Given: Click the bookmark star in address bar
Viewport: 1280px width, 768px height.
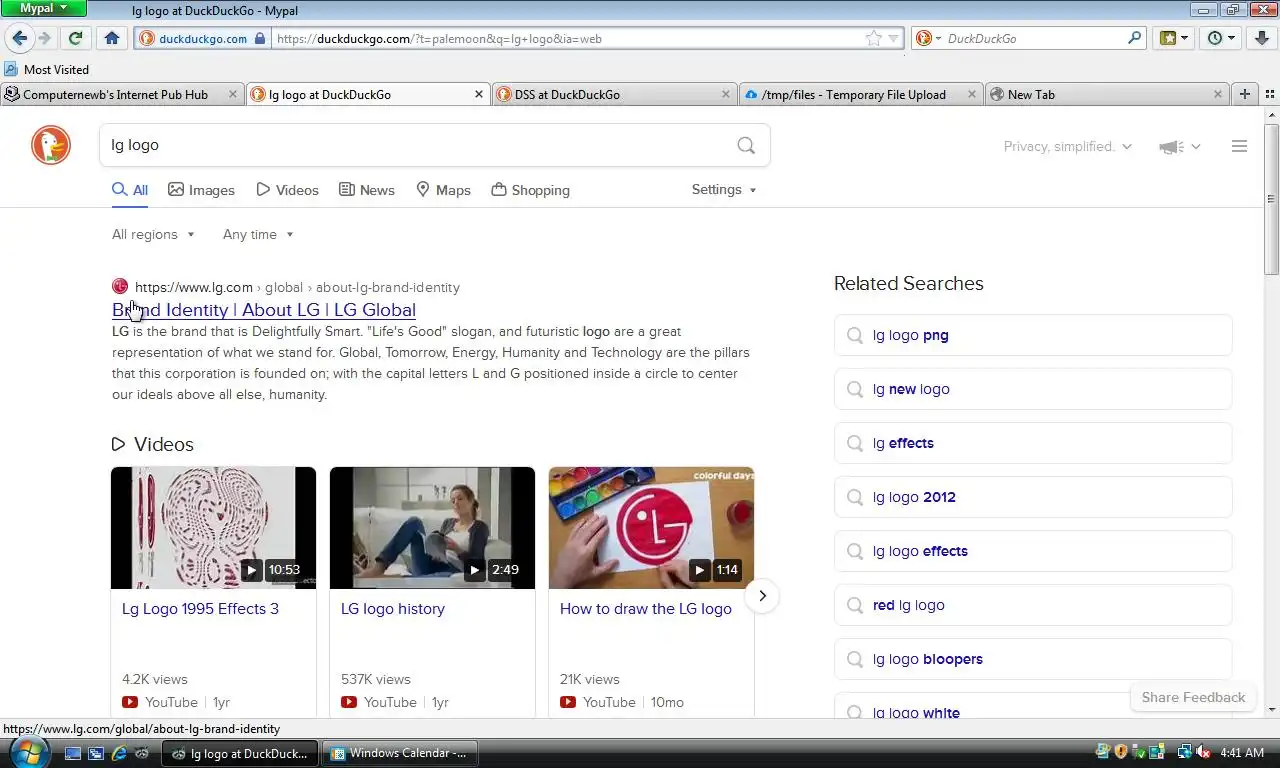Looking at the screenshot, I should point(873,38).
